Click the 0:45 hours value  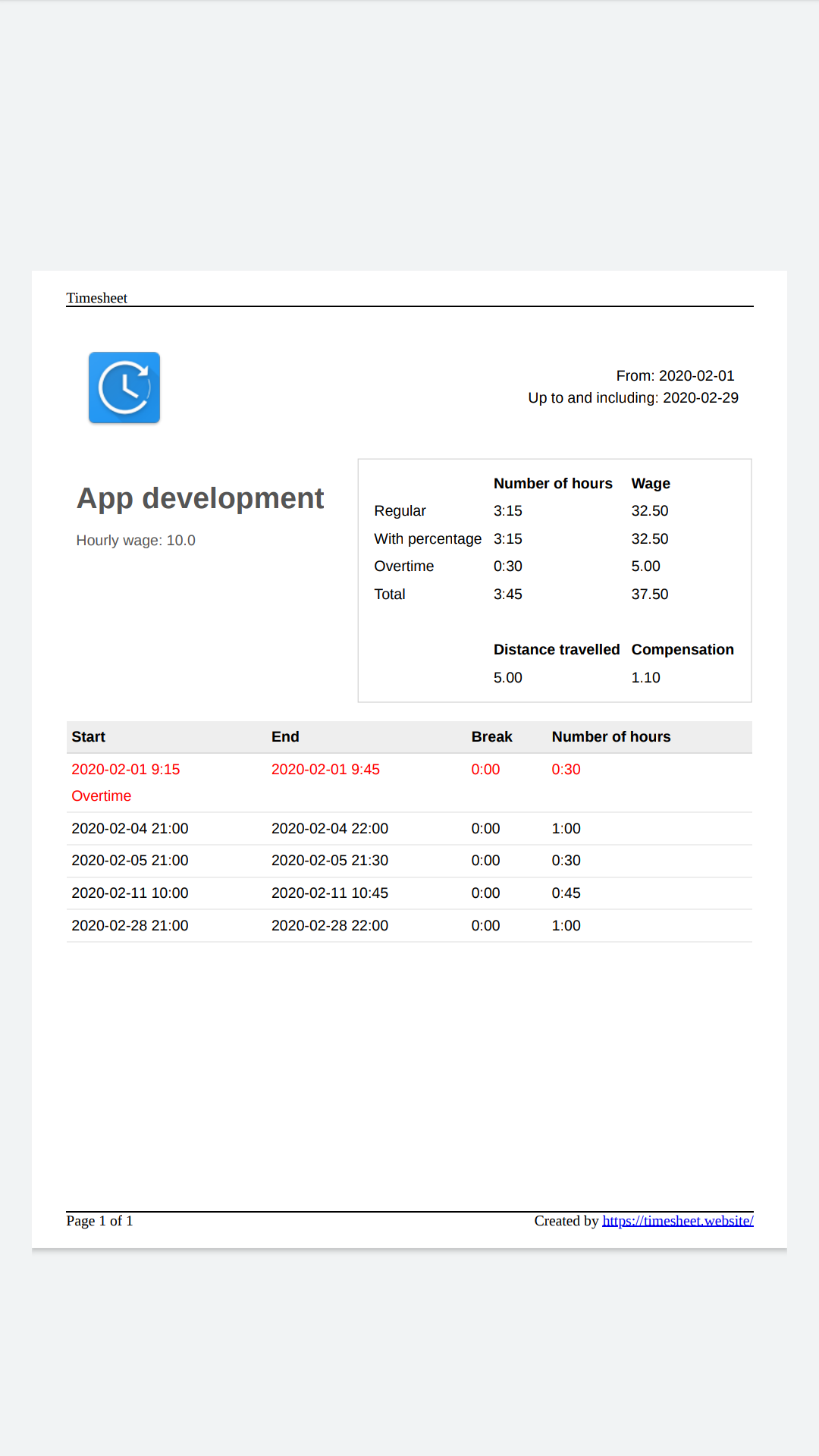(x=566, y=893)
